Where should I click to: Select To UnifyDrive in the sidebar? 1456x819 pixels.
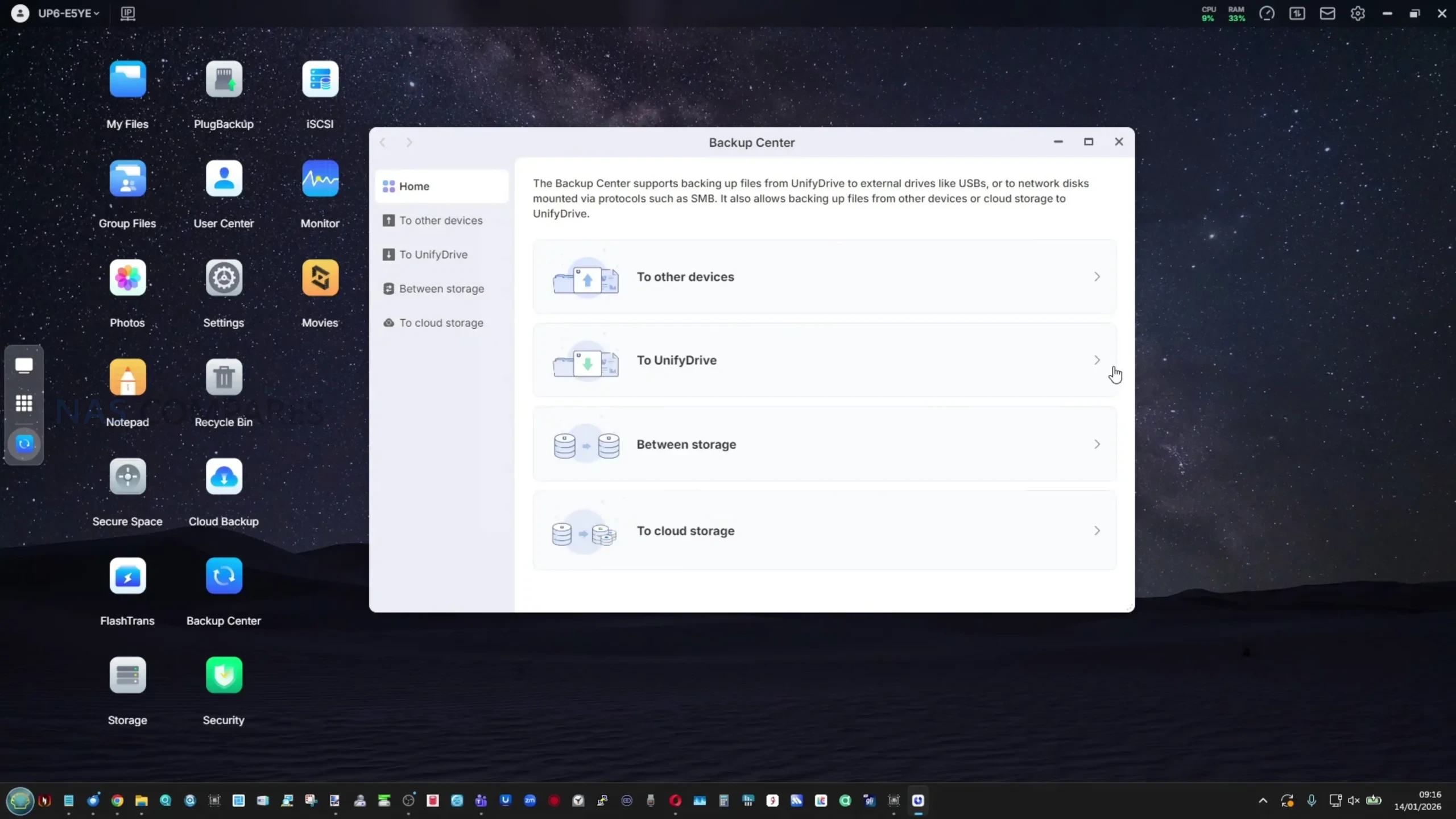pyautogui.click(x=433, y=254)
